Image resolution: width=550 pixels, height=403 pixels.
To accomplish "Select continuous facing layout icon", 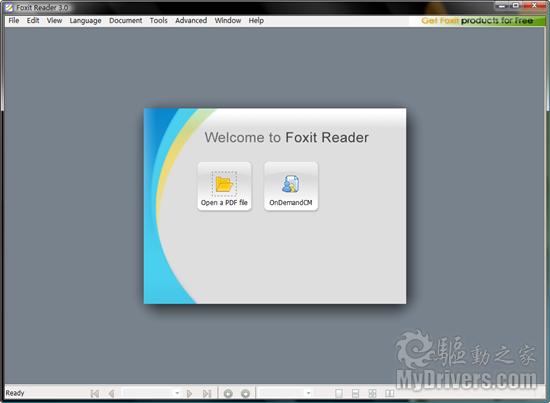I will [x=372, y=394].
